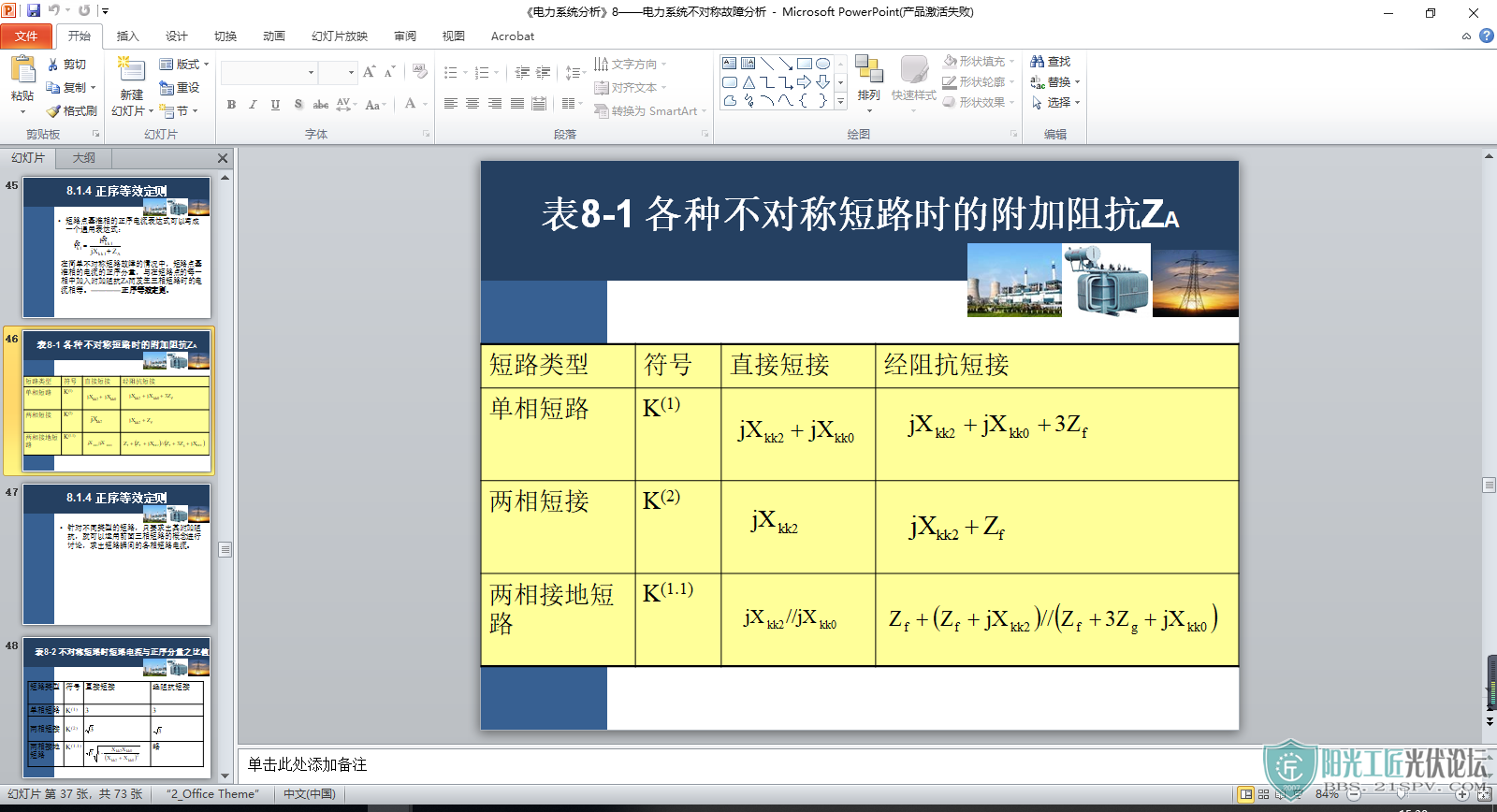The height and width of the screenshot is (812, 1497).
Task: Justify the paragraph text
Action: (x=517, y=104)
